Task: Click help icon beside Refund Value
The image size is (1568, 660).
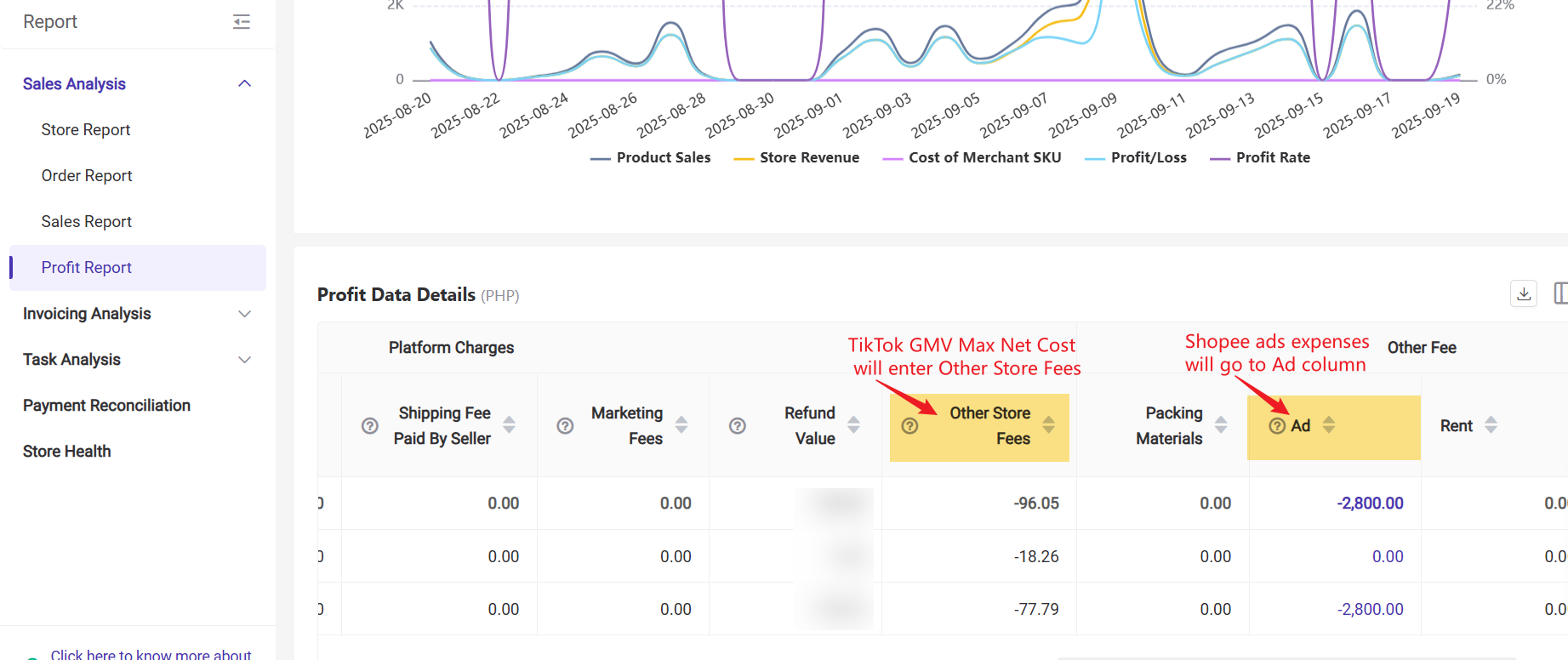Action: click(x=738, y=426)
